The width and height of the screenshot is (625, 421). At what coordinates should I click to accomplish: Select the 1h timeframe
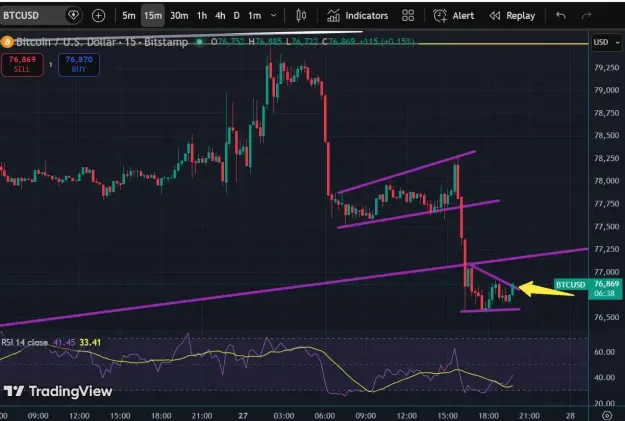coord(202,16)
